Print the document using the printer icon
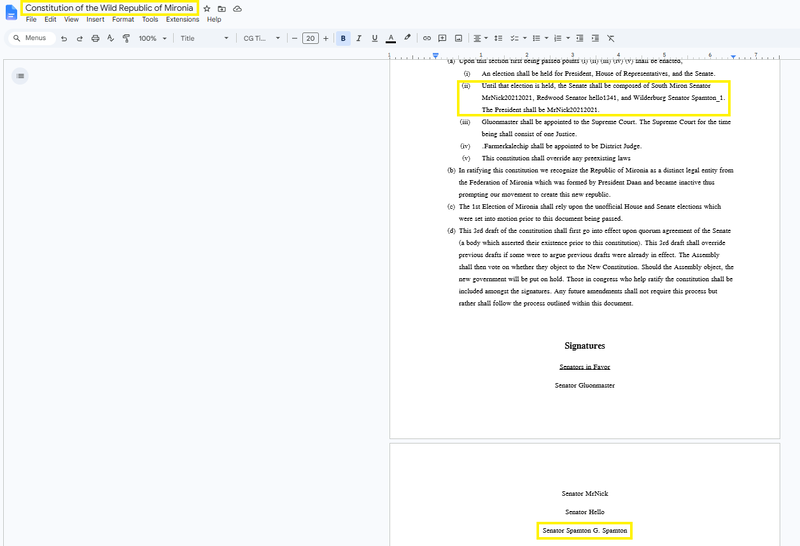Image resolution: width=800 pixels, height=546 pixels. pos(95,38)
